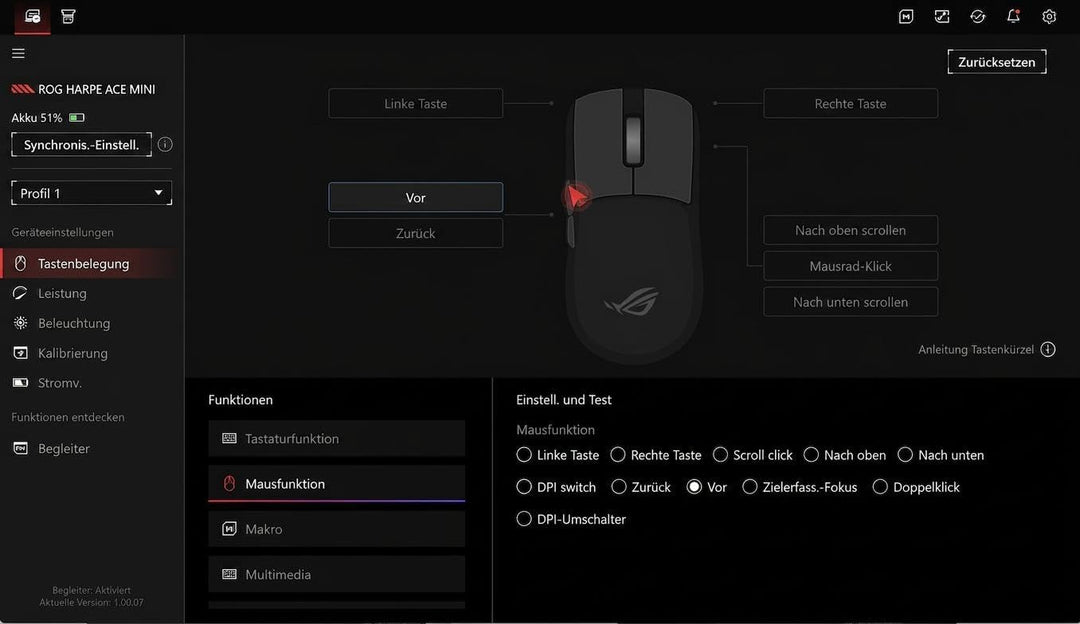1080x624 pixels.
Task: Open the devices tab icon at top left
Action: tap(32, 17)
